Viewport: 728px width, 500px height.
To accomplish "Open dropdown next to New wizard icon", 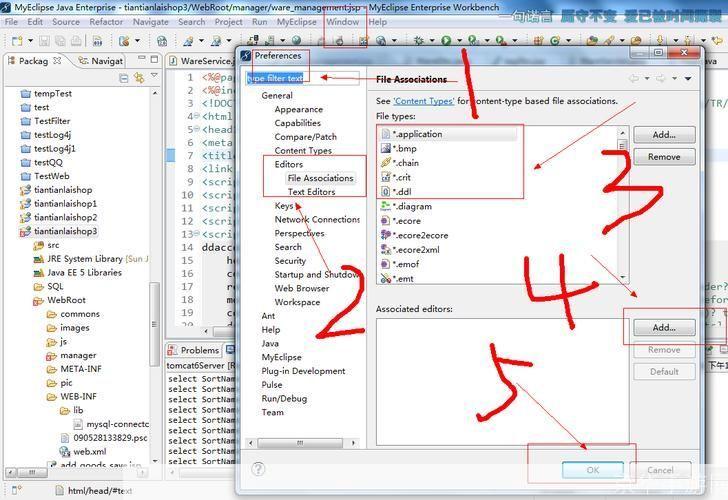I will tap(31, 41).
